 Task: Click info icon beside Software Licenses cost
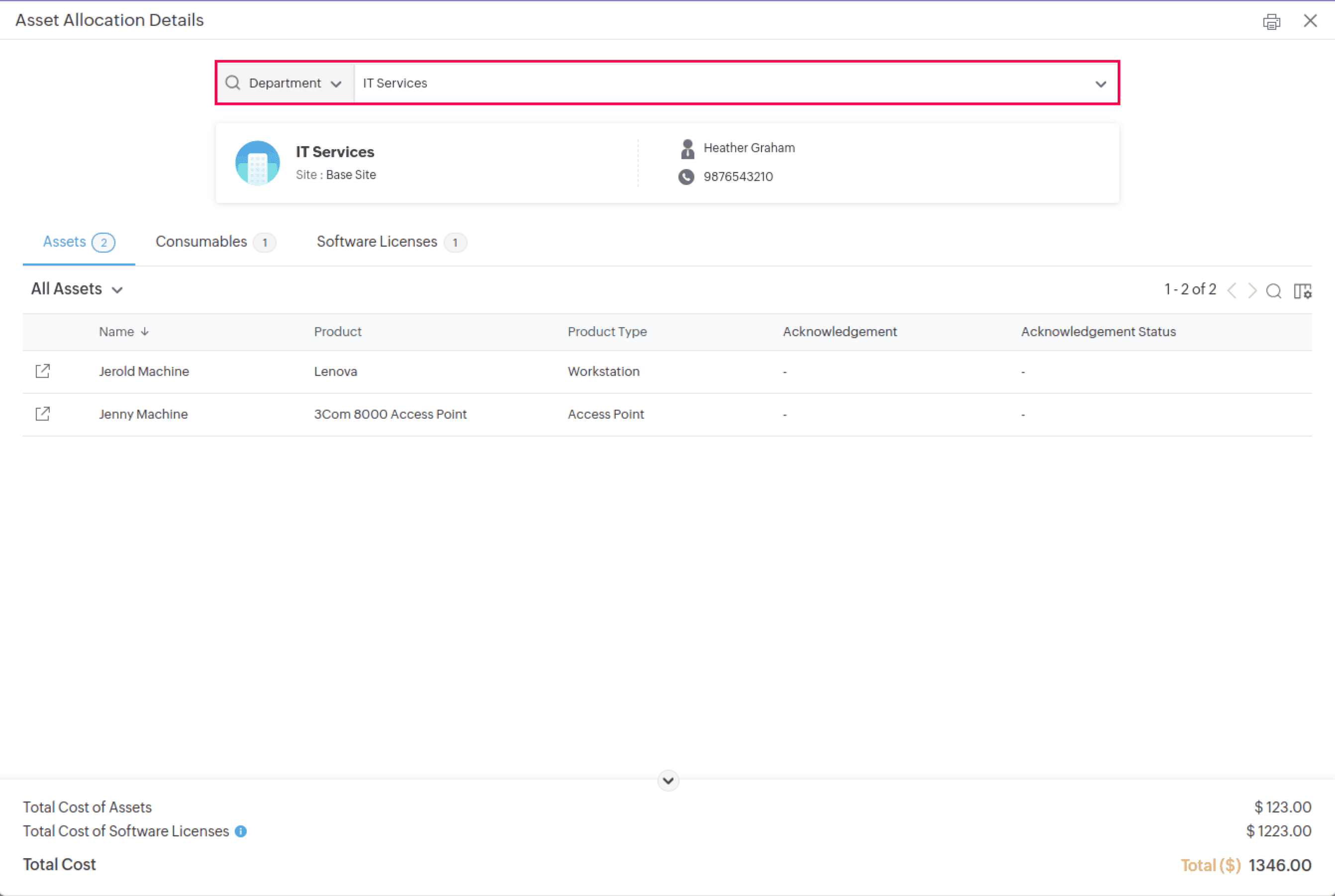(241, 831)
